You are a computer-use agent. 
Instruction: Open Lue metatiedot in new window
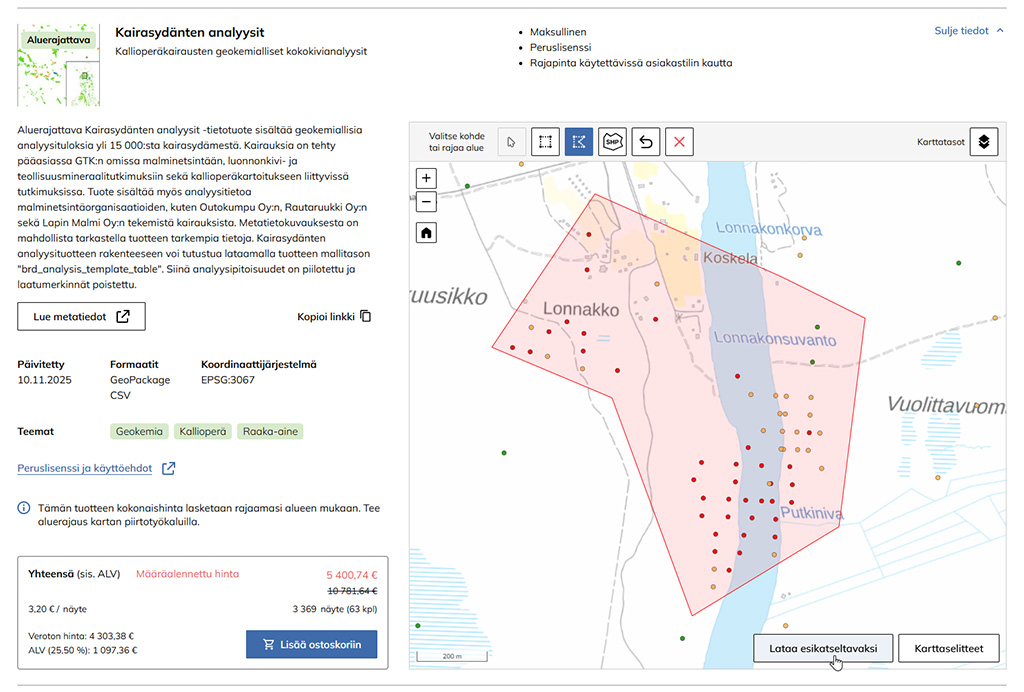81,316
